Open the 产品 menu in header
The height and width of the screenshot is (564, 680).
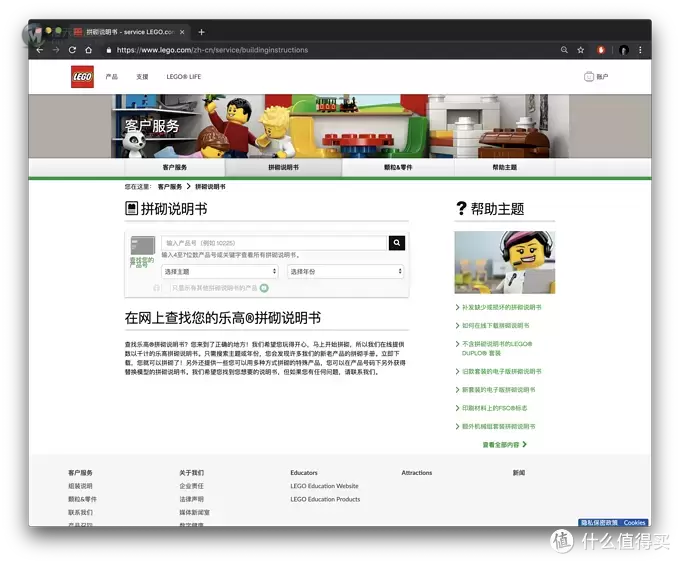click(x=111, y=77)
